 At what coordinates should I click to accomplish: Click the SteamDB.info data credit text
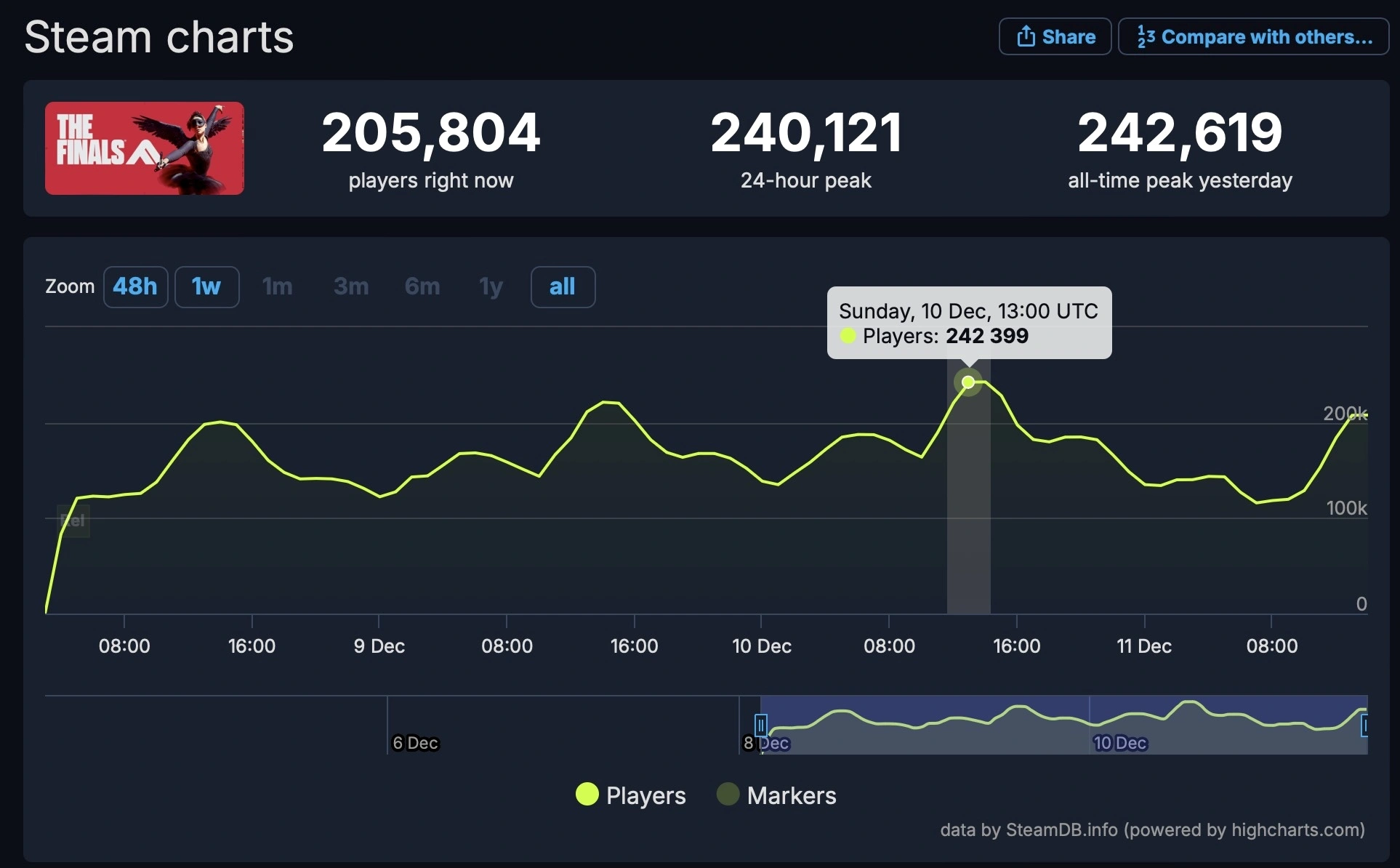click(x=1152, y=829)
